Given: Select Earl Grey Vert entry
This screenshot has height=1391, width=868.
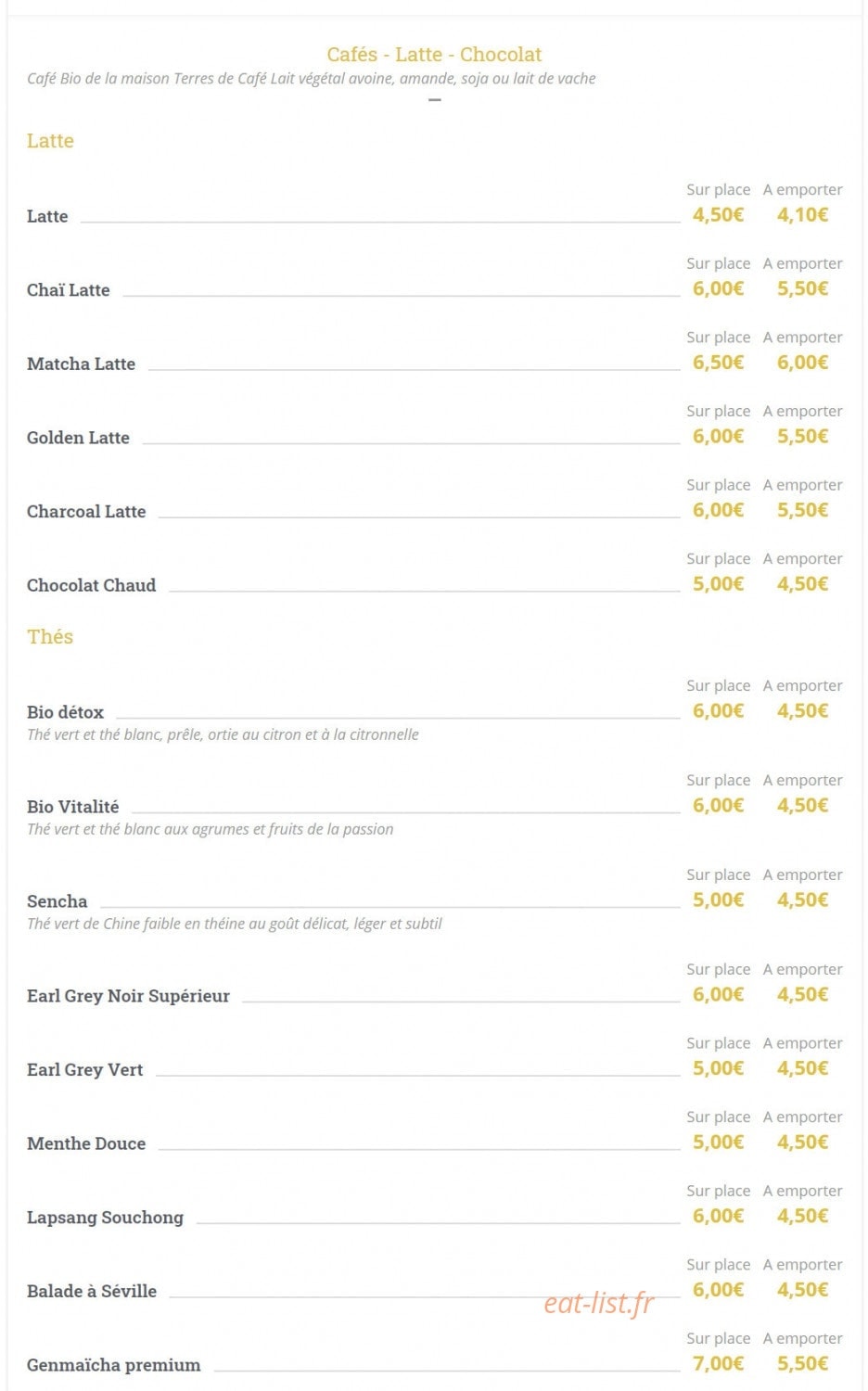Looking at the screenshot, I should [85, 1070].
